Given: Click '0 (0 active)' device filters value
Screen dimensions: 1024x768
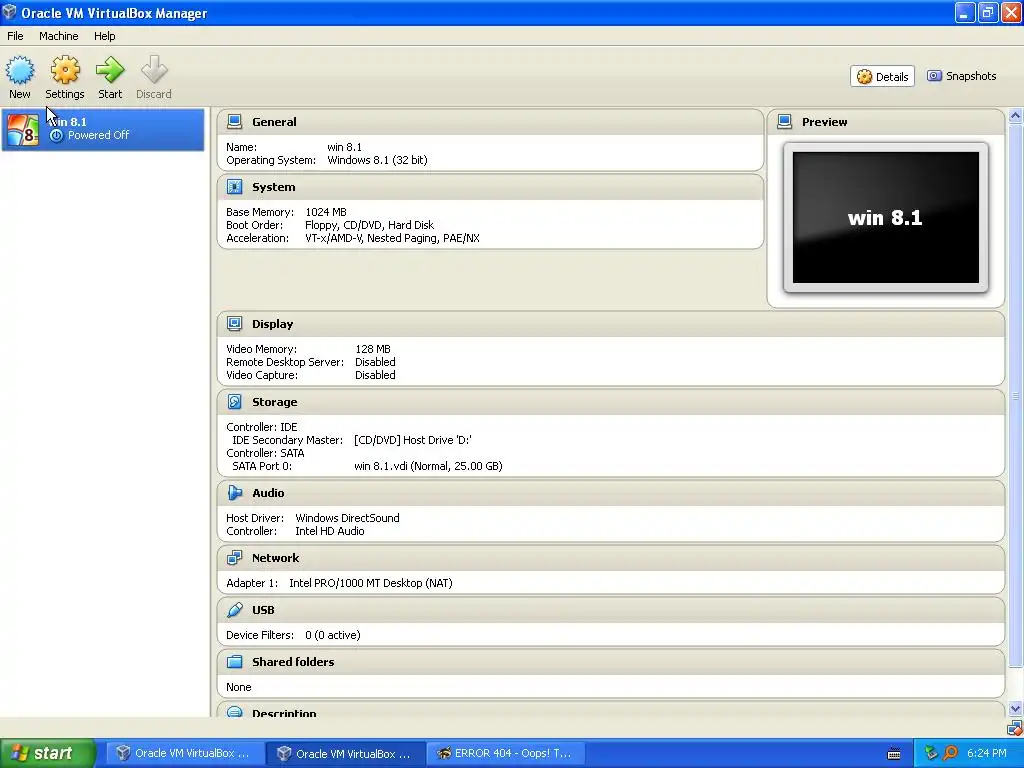Looking at the screenshot, I should [332, 635].
